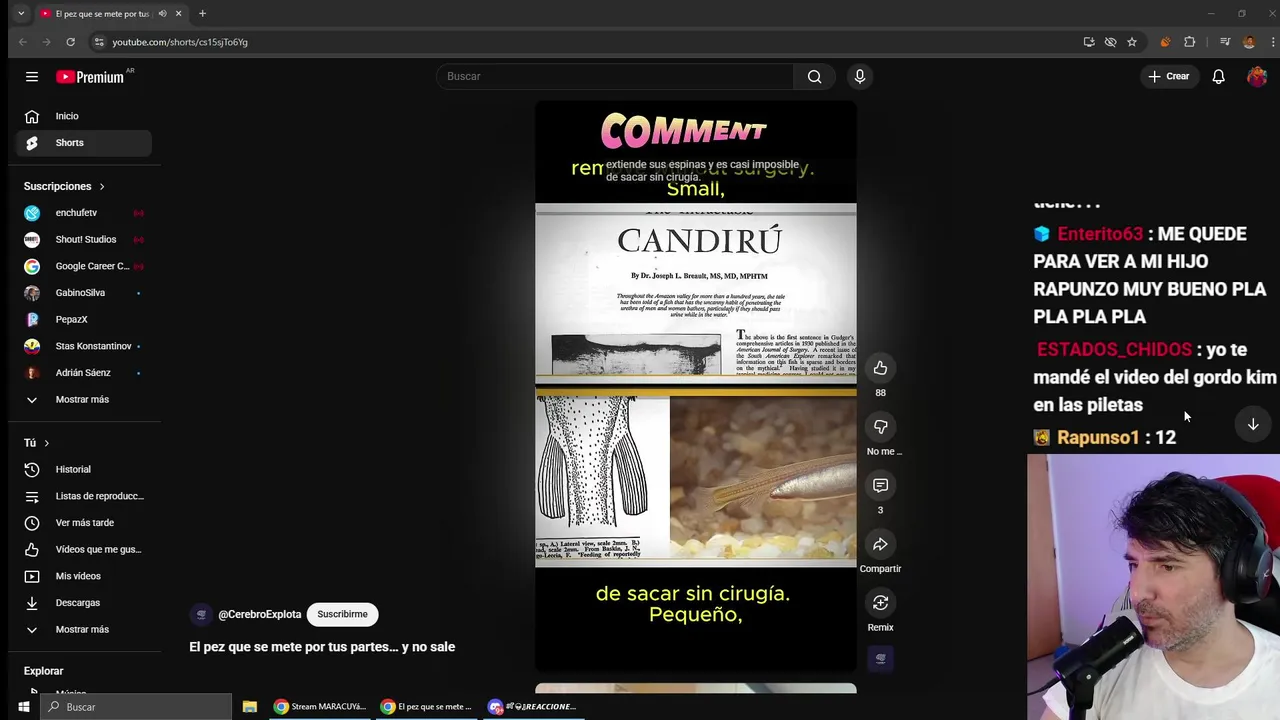Open Listas de reproducción
The width and height of the screenshot is (1280, 720).
[x=84, y=496]
